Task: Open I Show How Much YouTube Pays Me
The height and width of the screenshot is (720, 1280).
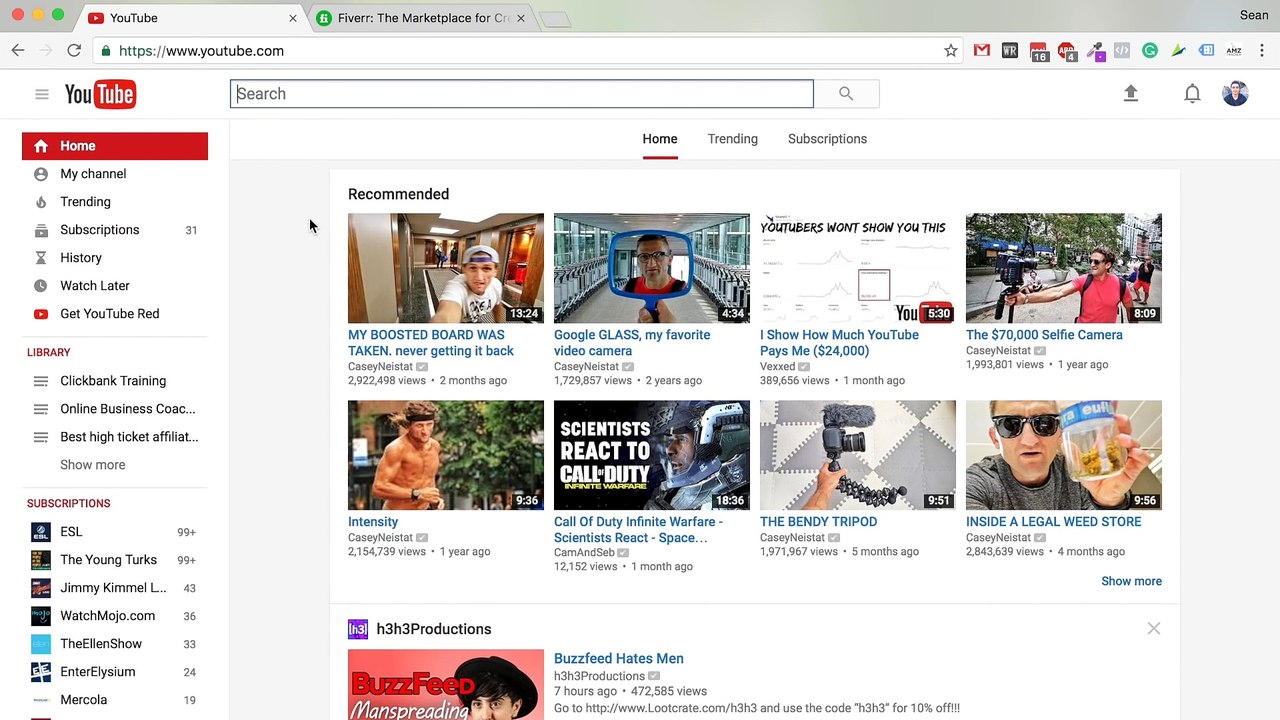Action: [x=839, y=343]
